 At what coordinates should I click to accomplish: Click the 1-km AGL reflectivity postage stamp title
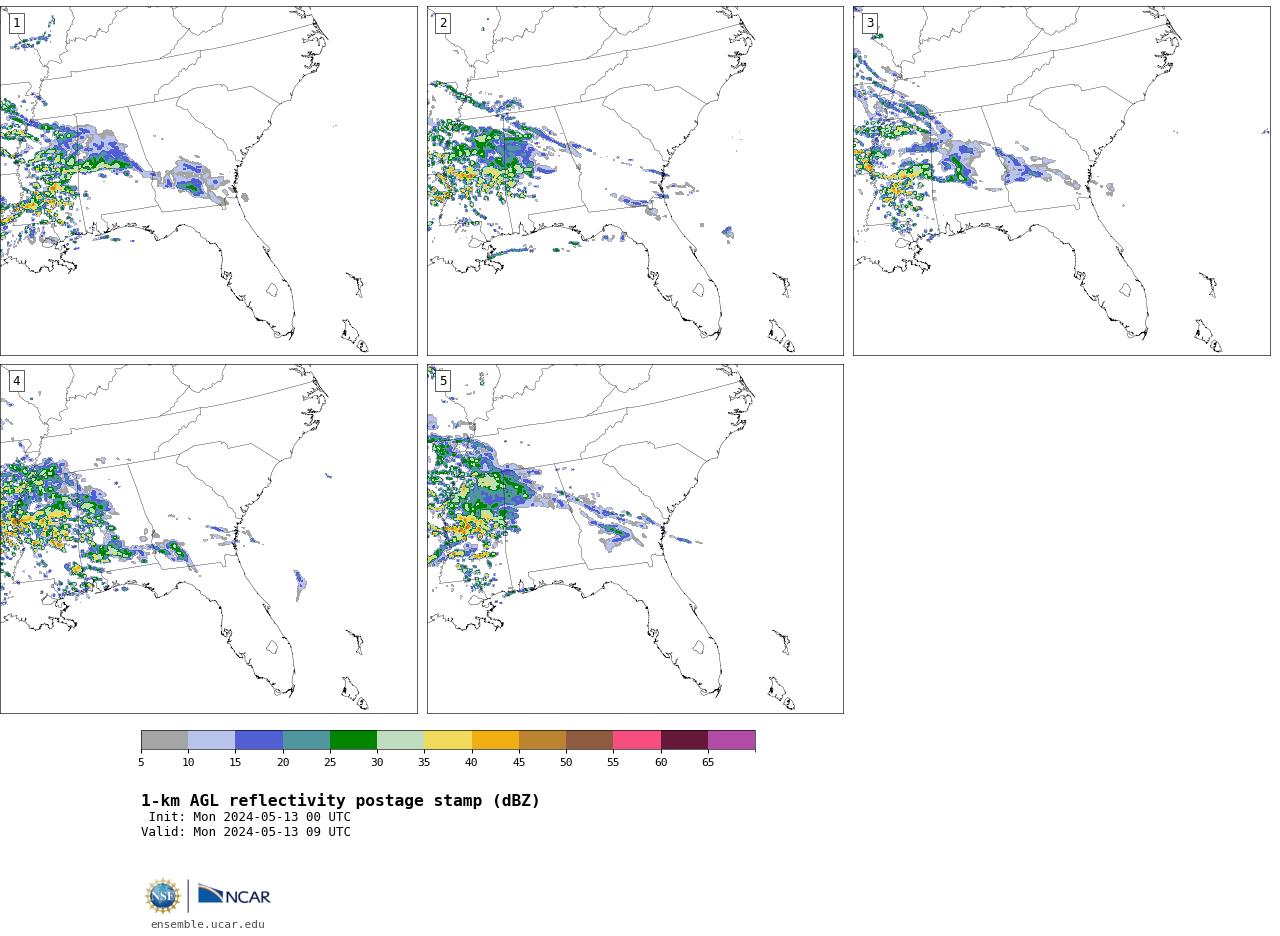340,801
